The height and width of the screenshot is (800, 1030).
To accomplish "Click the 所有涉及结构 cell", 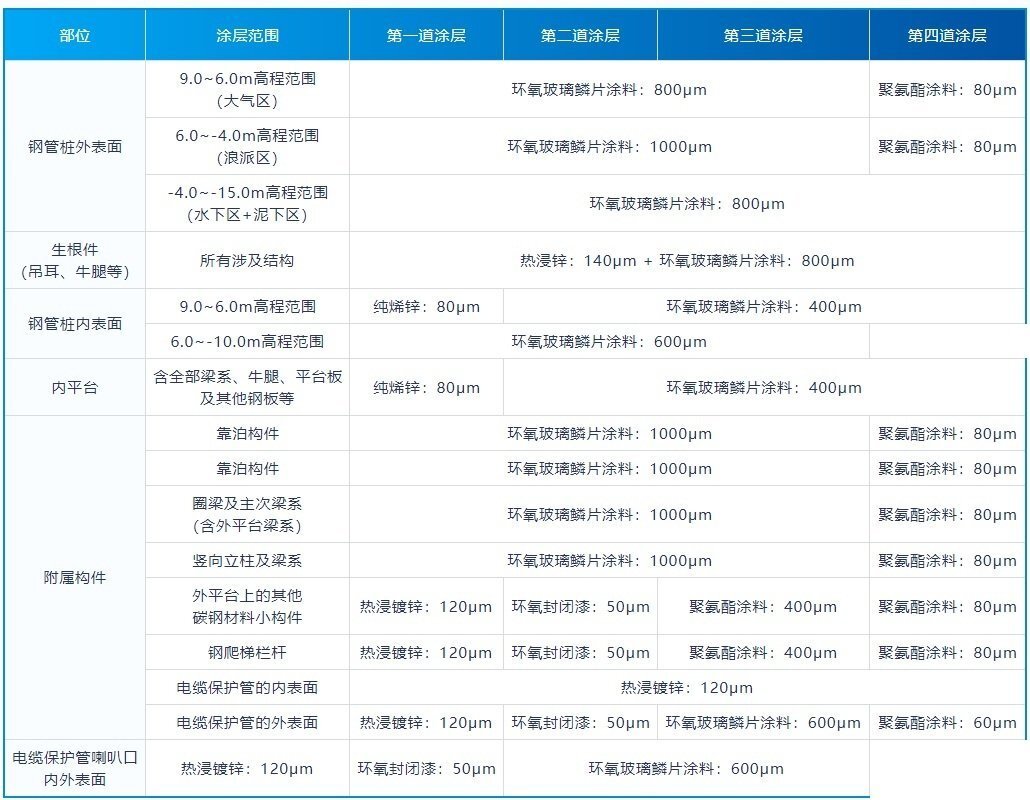I will tap(247, 260).
